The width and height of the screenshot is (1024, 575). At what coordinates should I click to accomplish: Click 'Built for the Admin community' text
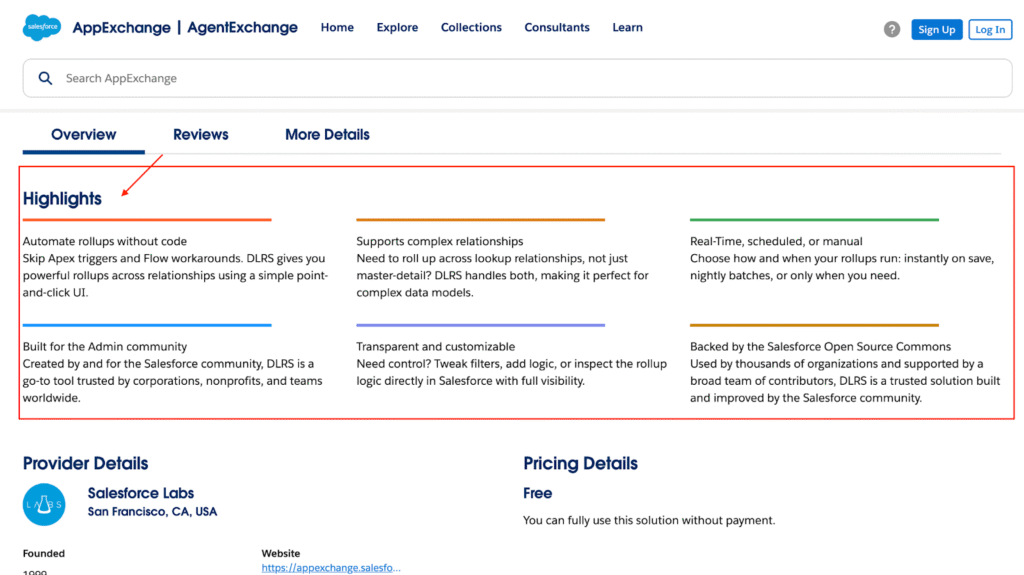[x=104, y=346]
